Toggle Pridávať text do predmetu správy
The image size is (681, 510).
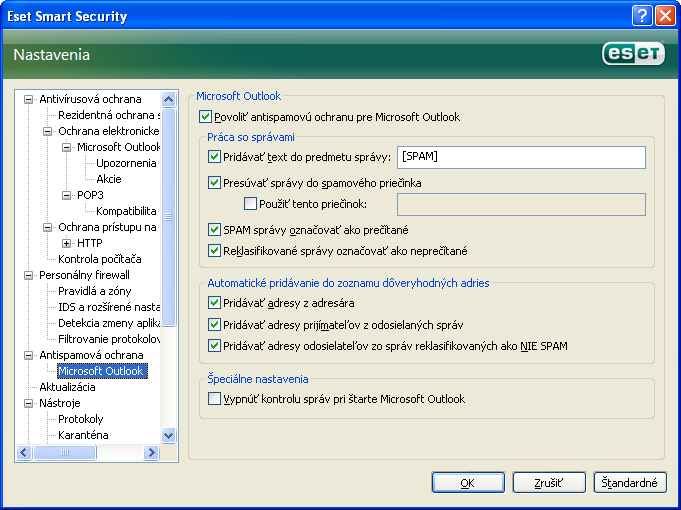(214, 156)
